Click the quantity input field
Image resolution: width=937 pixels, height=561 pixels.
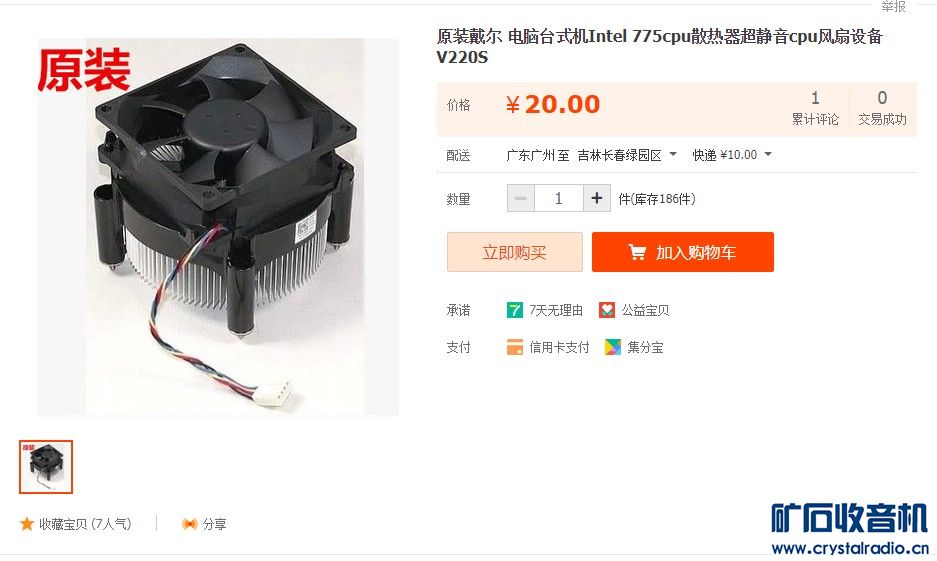[x=559, y=198]
